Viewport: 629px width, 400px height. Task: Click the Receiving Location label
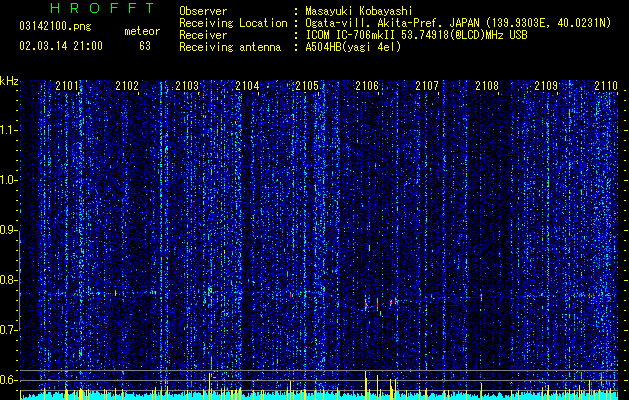point(233,23)
